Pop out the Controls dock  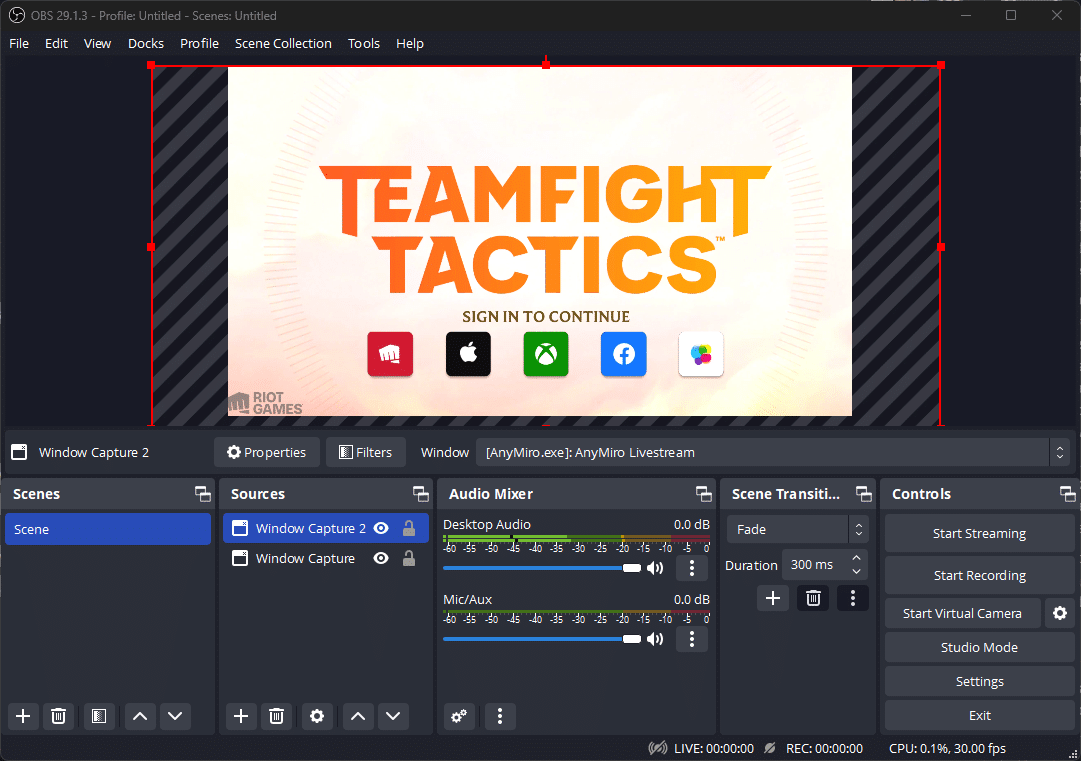click(1067, 494)
